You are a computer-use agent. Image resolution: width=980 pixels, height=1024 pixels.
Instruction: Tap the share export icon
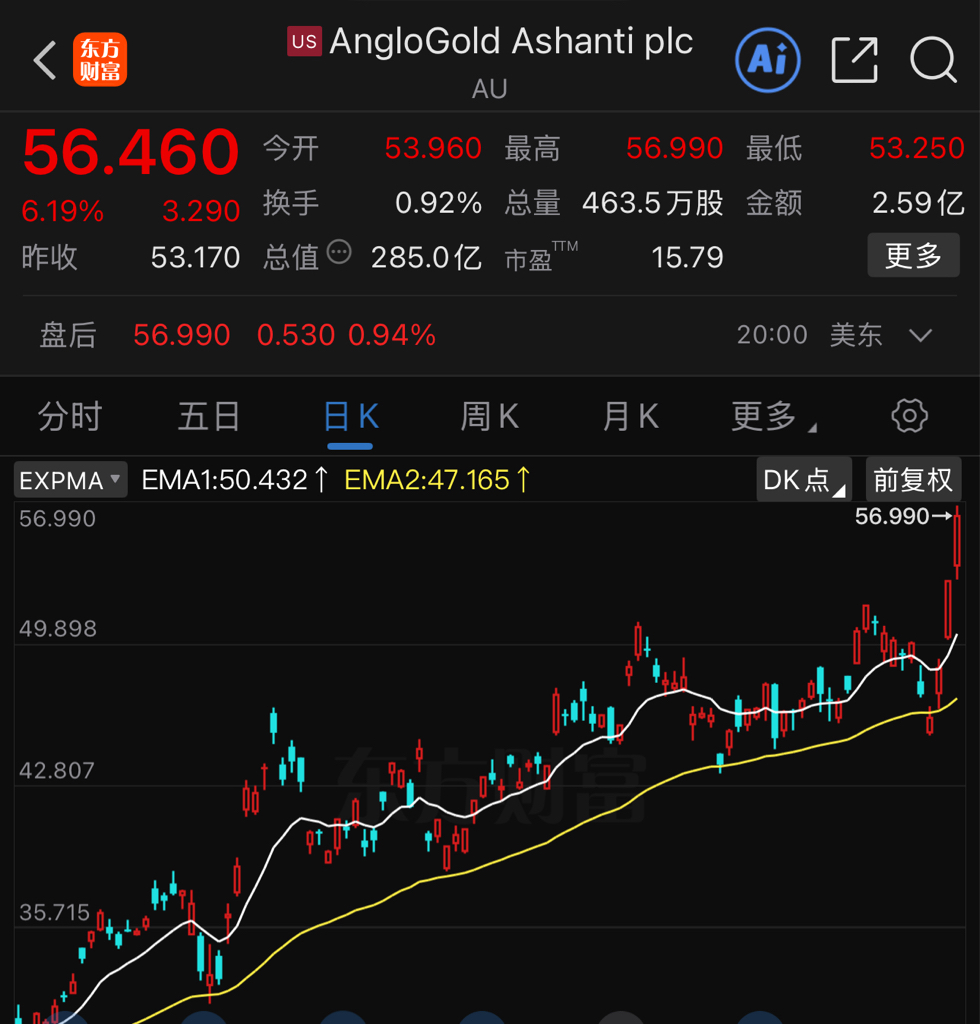[854, 60]
